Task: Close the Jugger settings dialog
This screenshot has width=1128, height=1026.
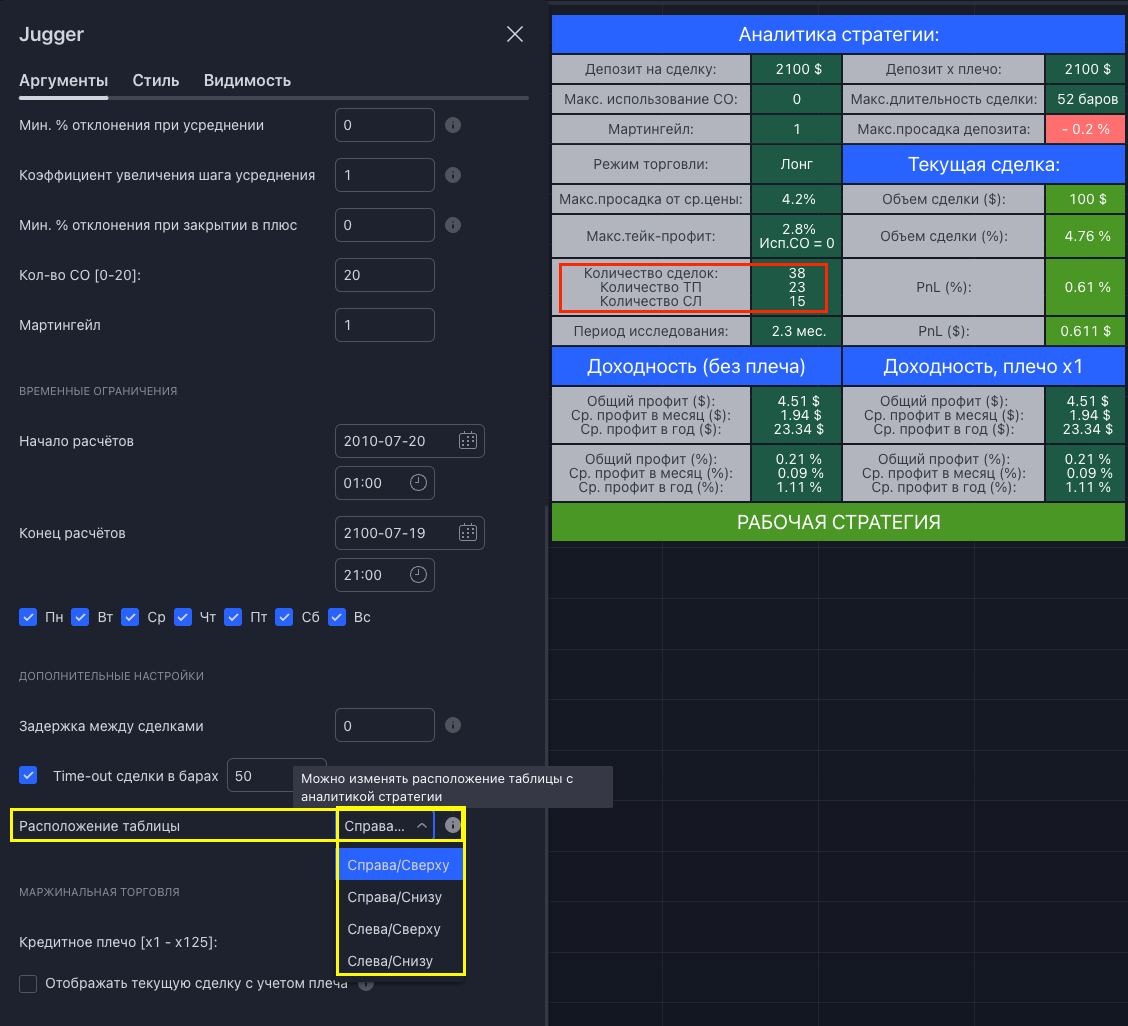Action: 515,34
